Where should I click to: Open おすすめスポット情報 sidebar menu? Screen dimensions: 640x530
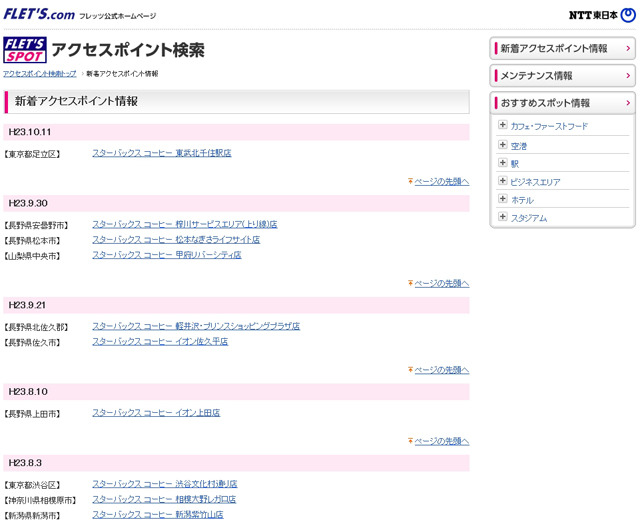tap(562, 102)
